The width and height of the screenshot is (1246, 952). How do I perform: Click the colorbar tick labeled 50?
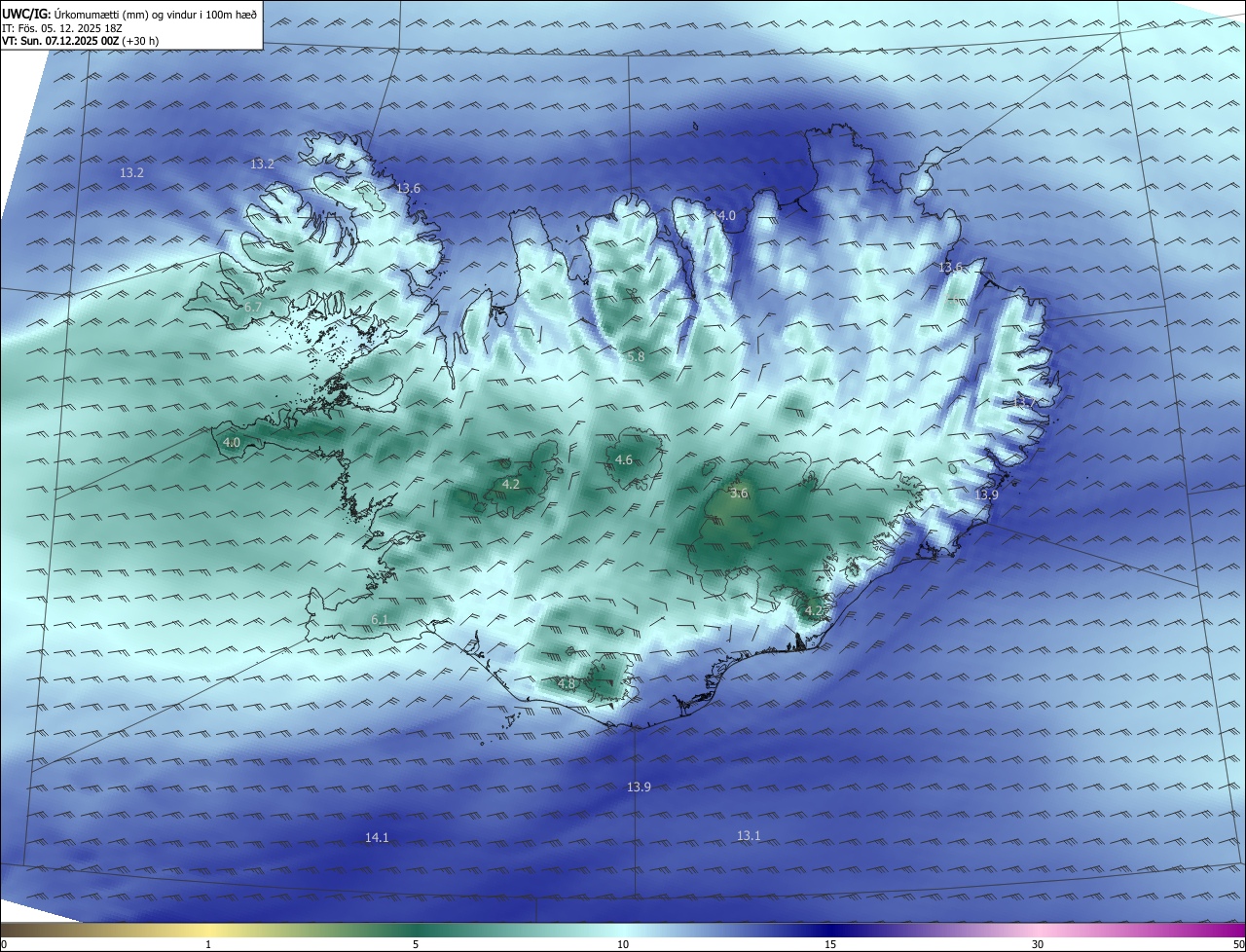pos(1238,944)
